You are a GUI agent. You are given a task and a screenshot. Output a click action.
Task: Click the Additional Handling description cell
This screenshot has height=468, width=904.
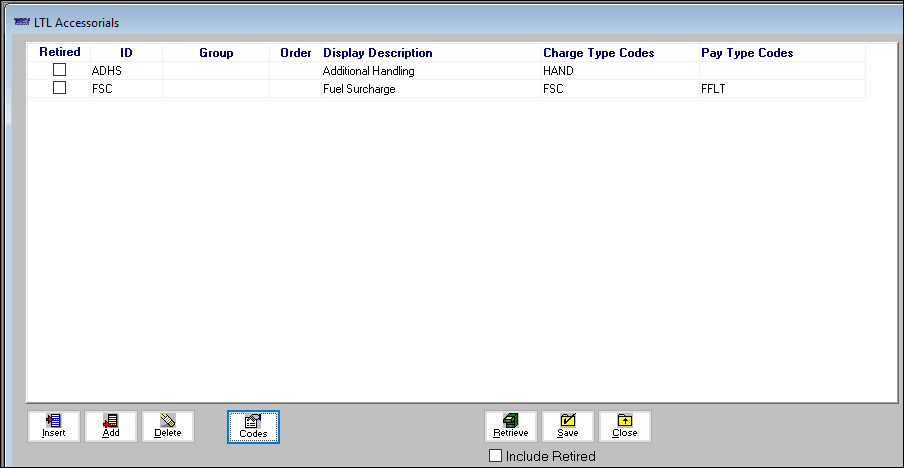(x=368, y=71)
